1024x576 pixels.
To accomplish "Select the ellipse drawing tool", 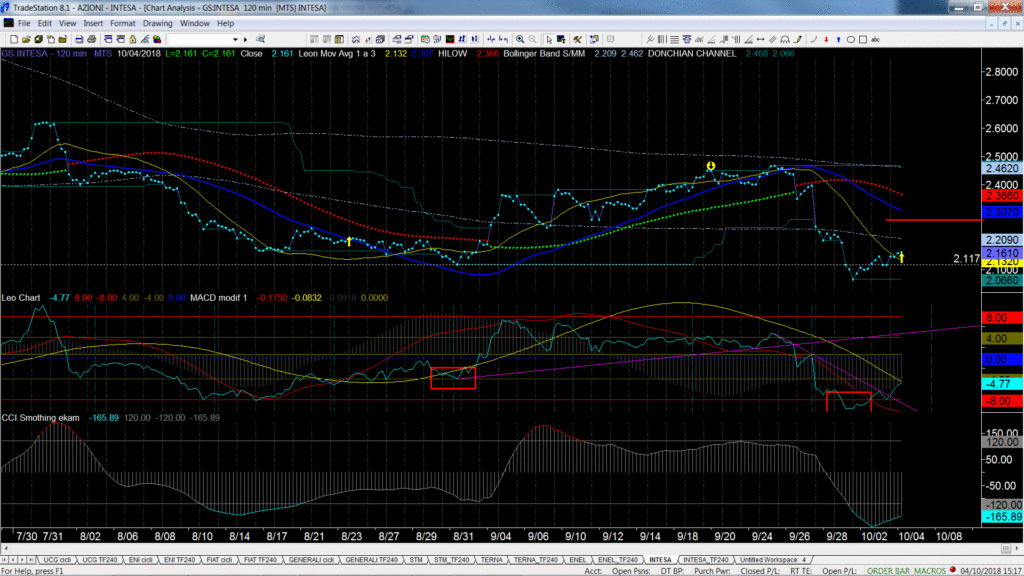I will point(851,39).
